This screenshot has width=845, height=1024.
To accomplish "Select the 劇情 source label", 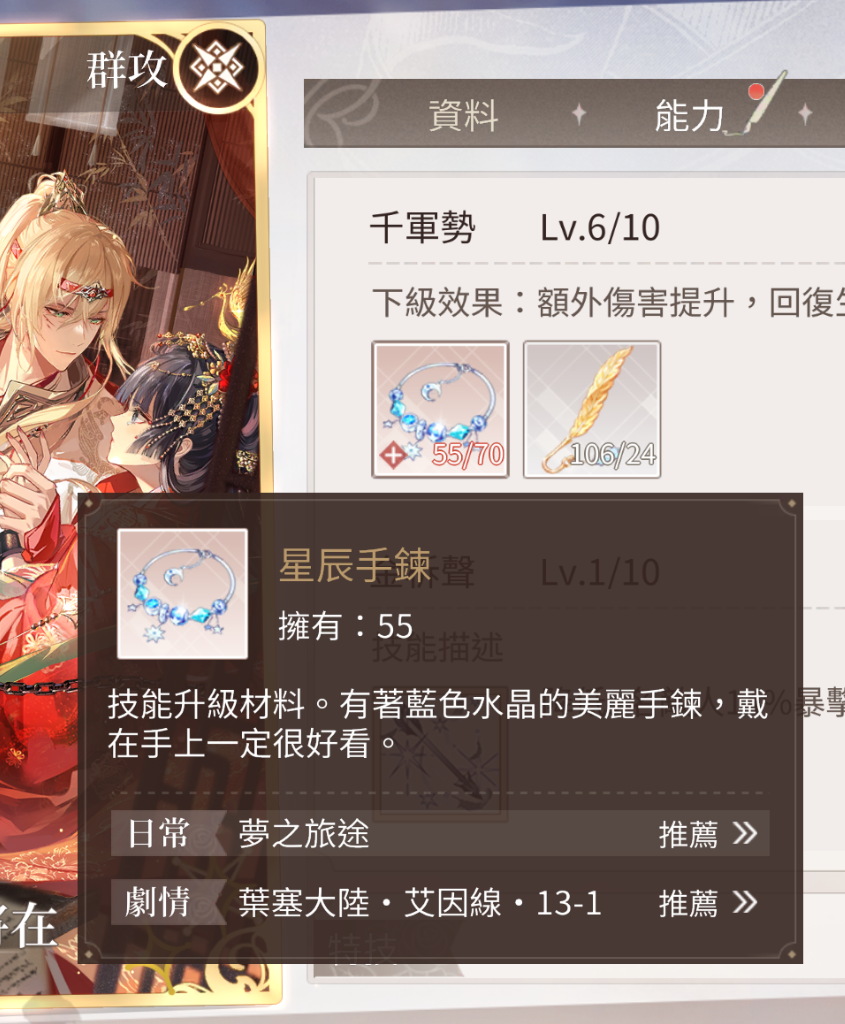I will [x=159, y=903].
